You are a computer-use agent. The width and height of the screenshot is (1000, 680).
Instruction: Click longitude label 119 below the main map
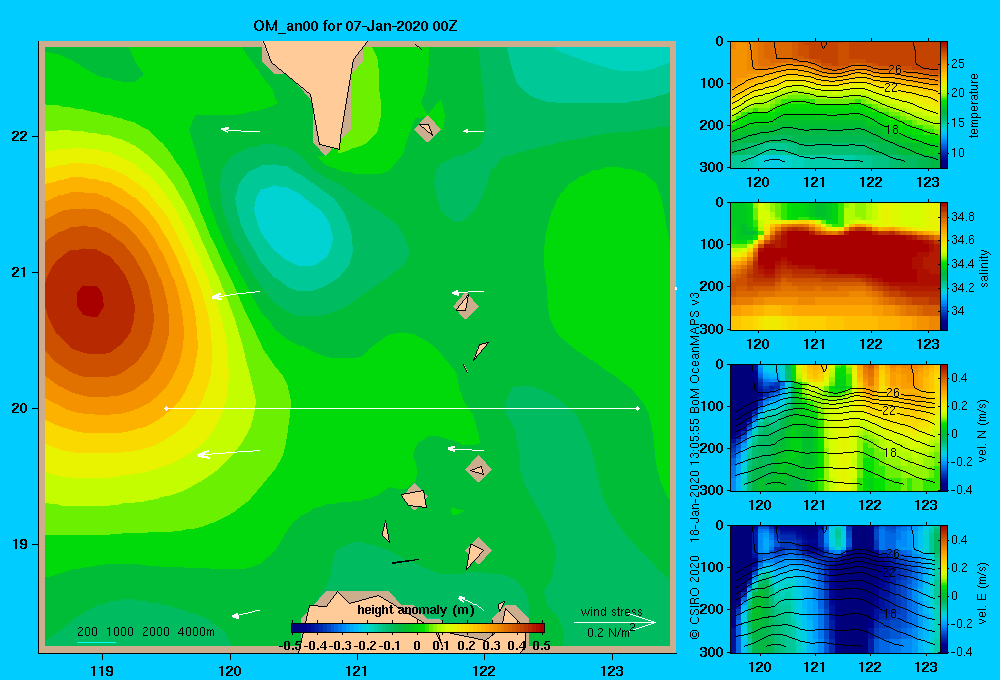click(x=102, y=670)
